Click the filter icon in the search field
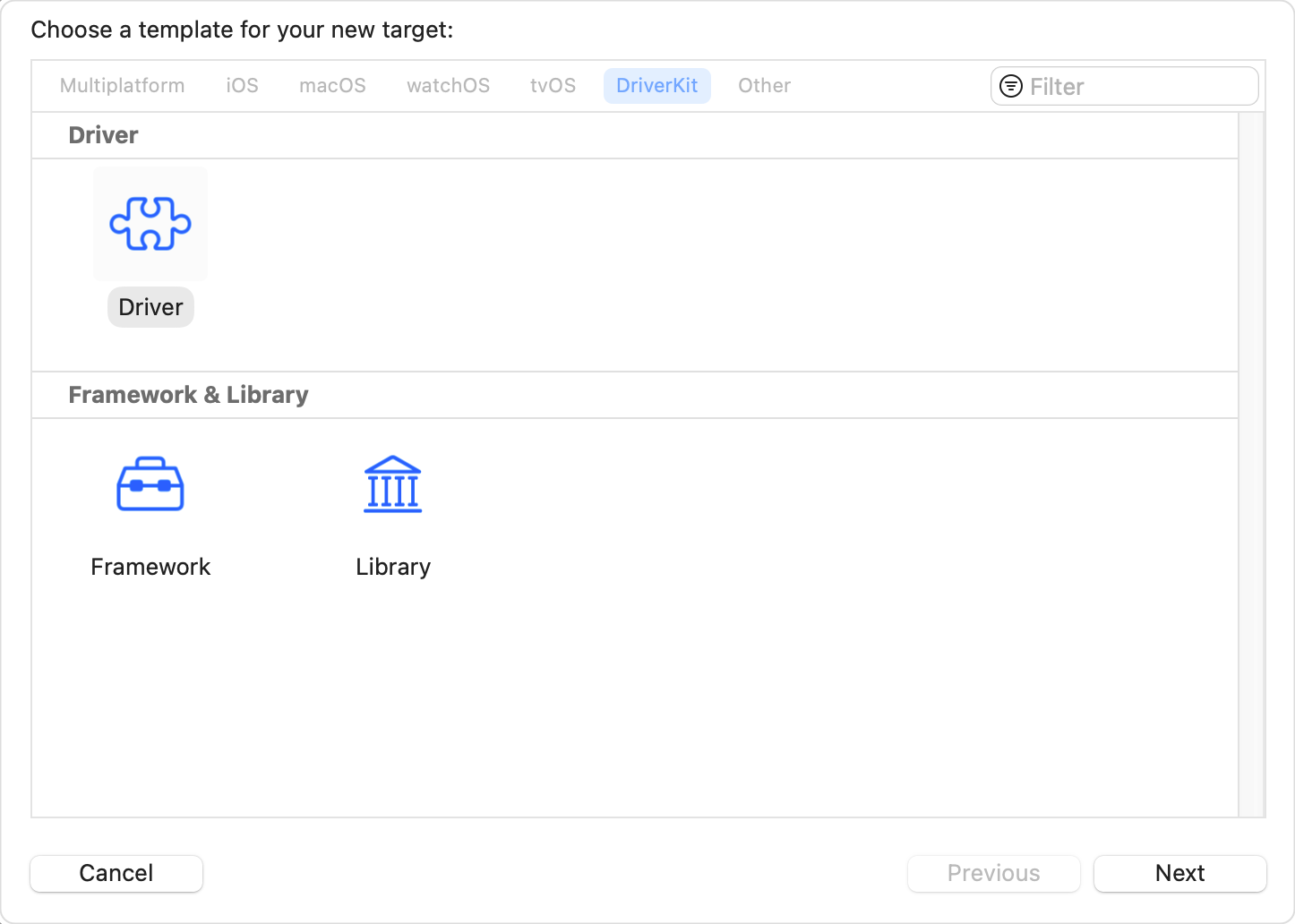The height and width of the screenshot is (924, 1295). point(1011,86)
